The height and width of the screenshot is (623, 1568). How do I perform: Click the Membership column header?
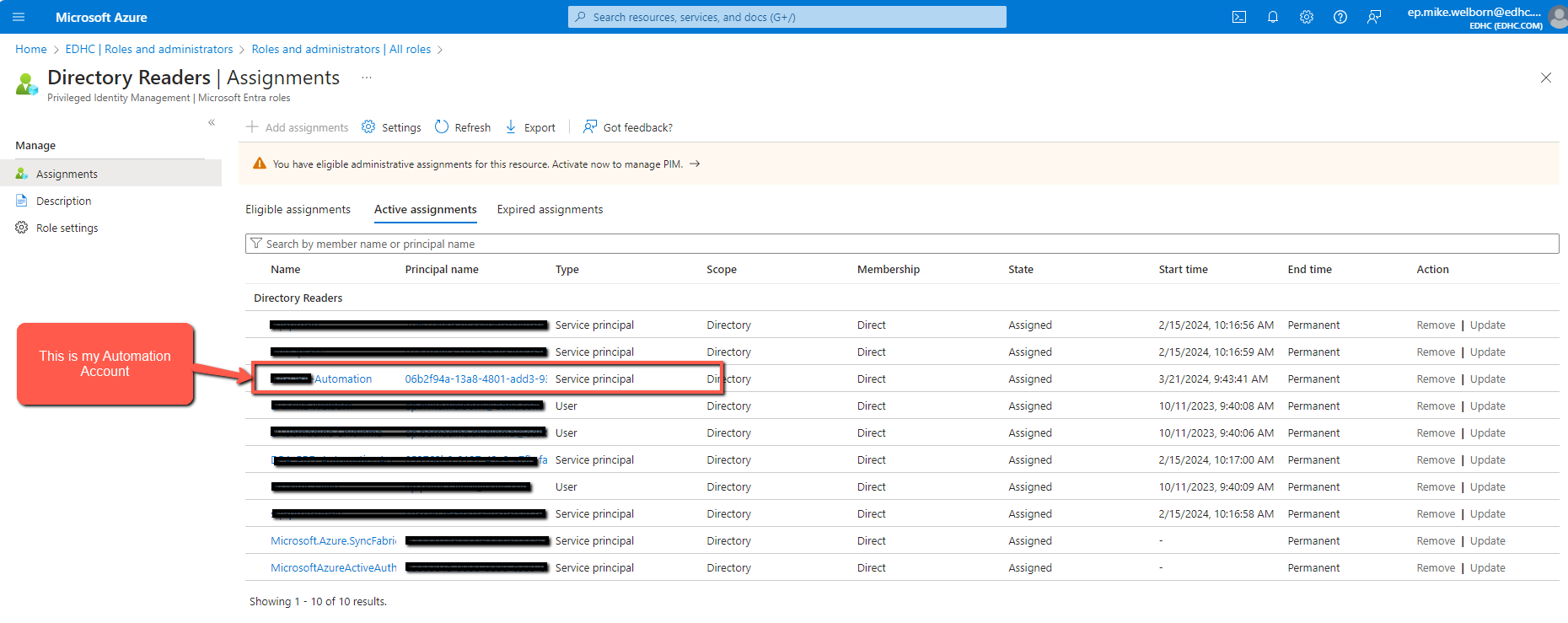(889, 270)
